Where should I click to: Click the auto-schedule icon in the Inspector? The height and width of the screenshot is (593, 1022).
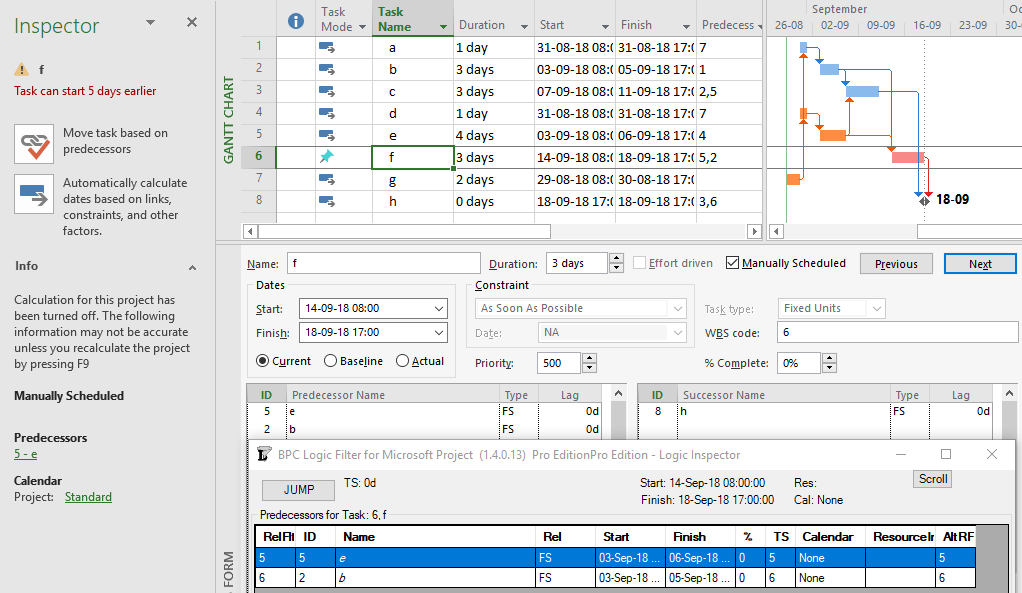point(34,194)
